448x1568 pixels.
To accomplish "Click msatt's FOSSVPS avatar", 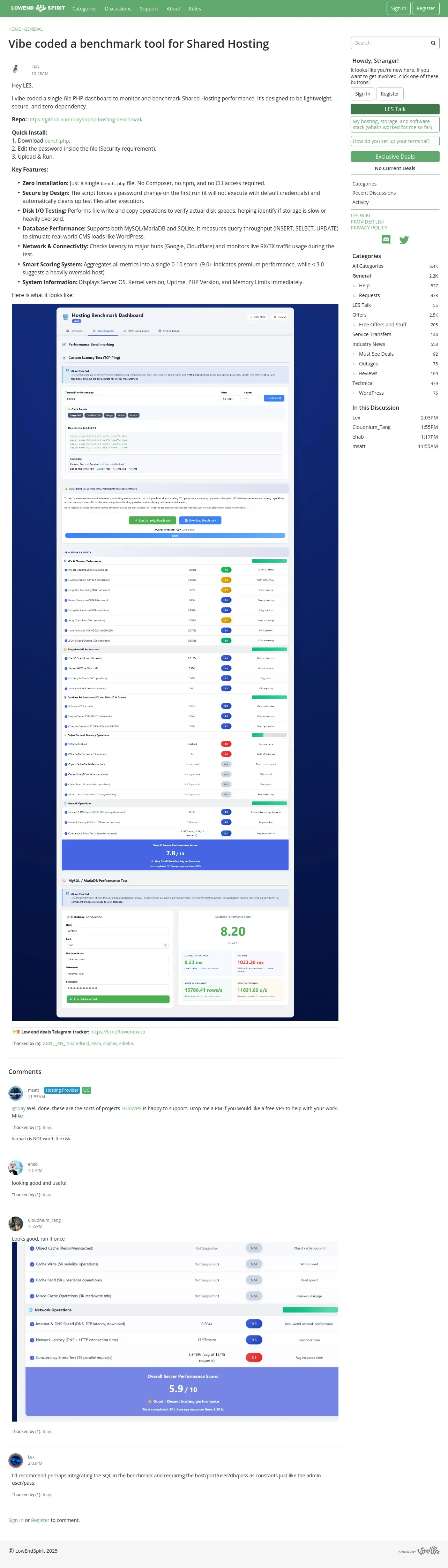I will (16, 1093).
